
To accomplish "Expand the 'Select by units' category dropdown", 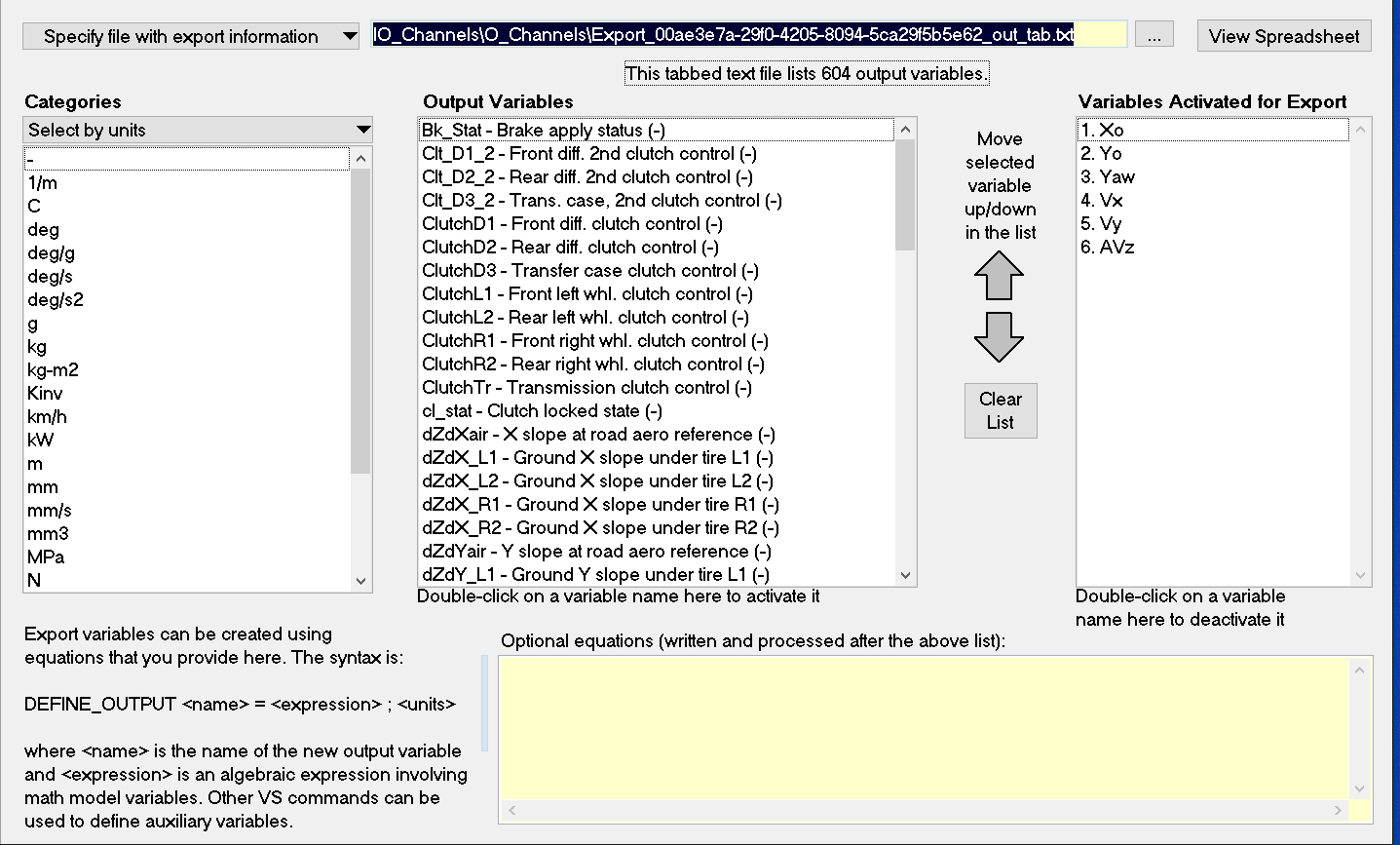I will pyautogui.click(x=198, y=130).
